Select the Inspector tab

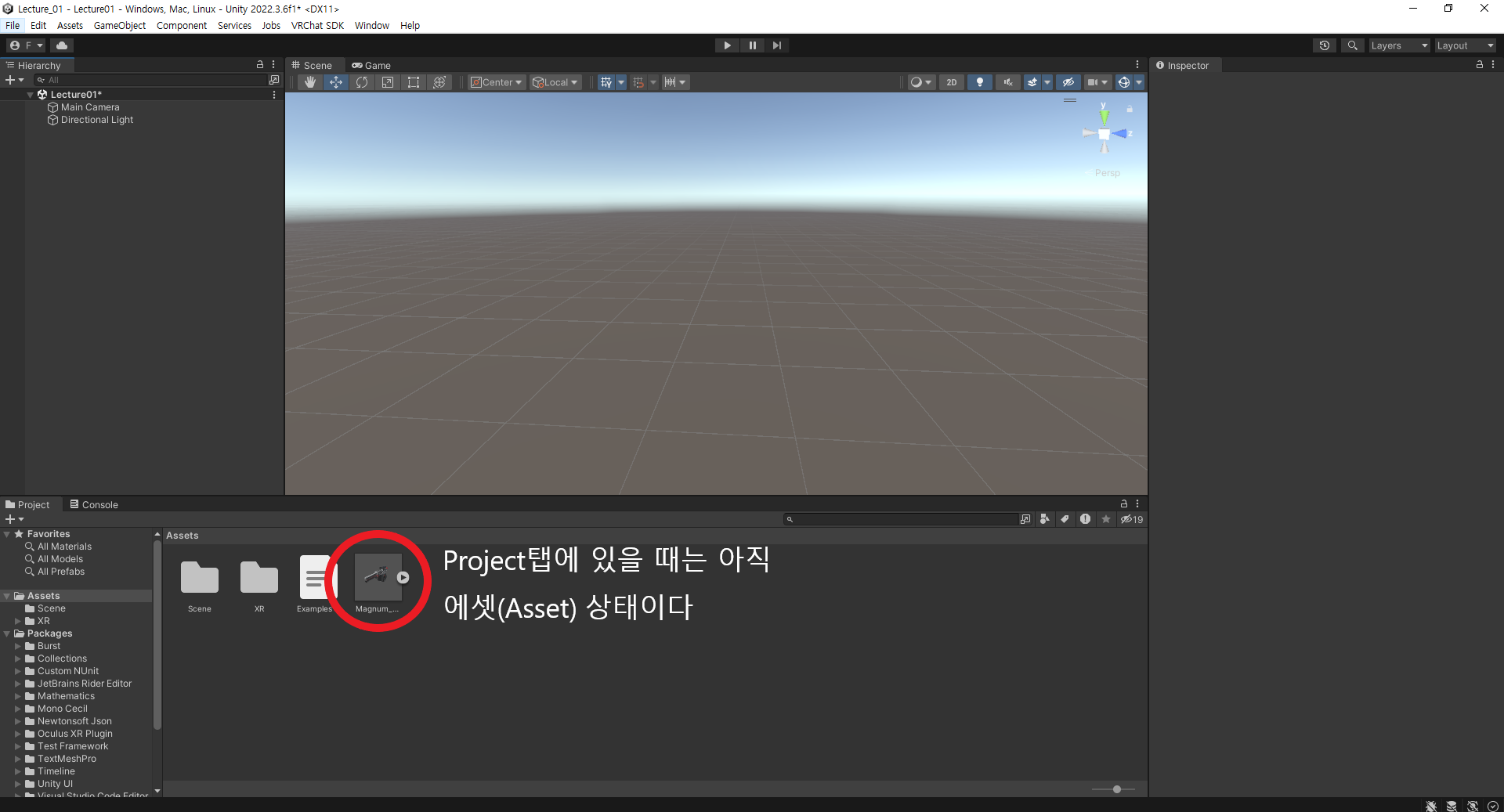(1183, 66)
